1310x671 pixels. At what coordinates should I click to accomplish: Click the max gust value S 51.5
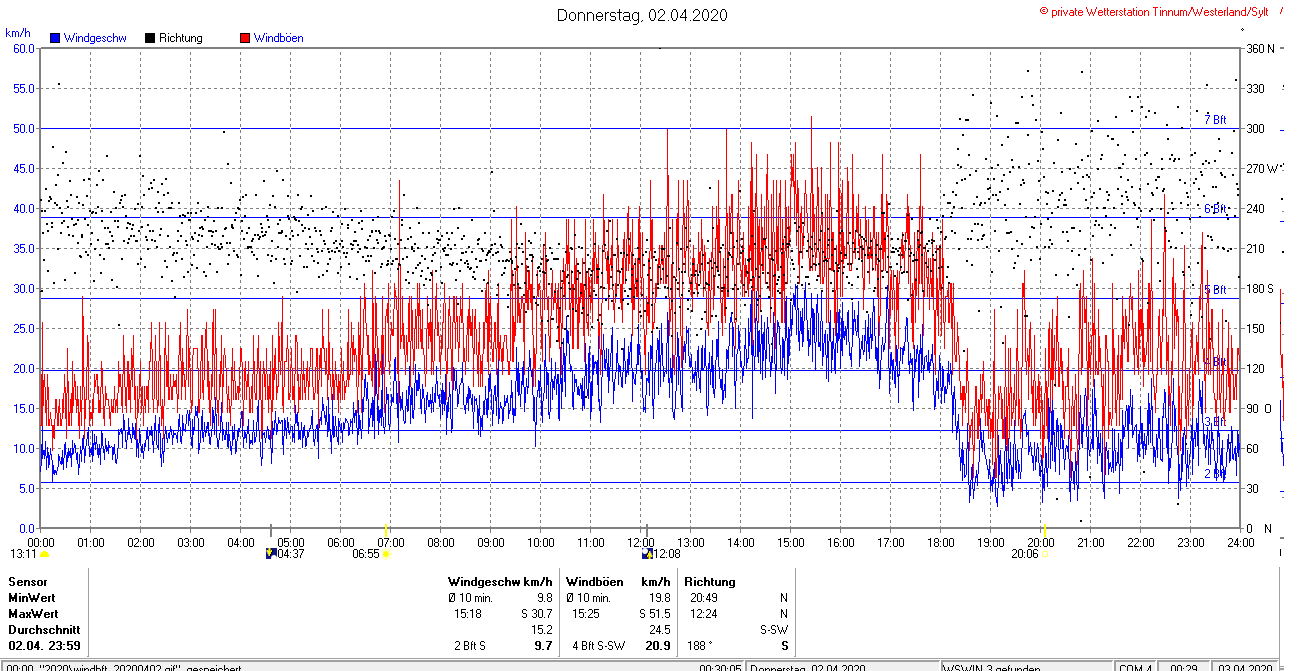[655, 613]
